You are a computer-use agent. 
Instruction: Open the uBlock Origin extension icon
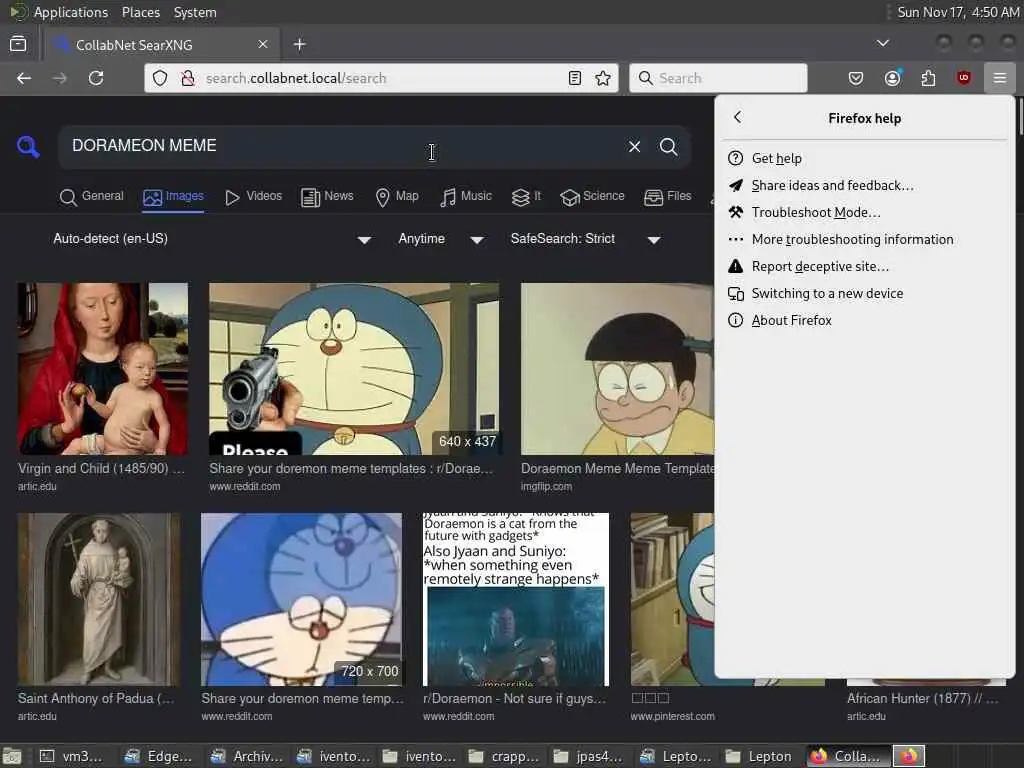pos(963,78)
